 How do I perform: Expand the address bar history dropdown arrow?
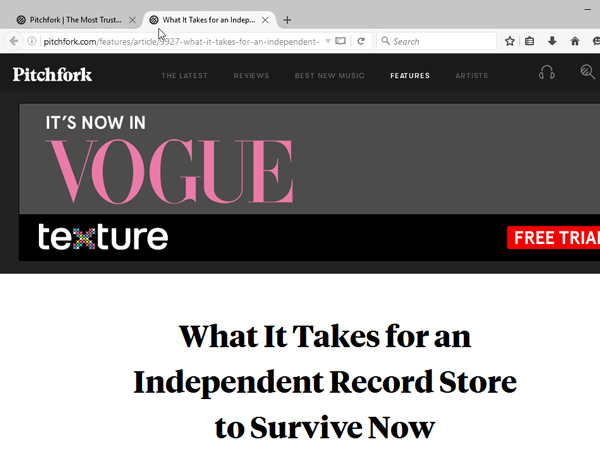pos(326,41)
